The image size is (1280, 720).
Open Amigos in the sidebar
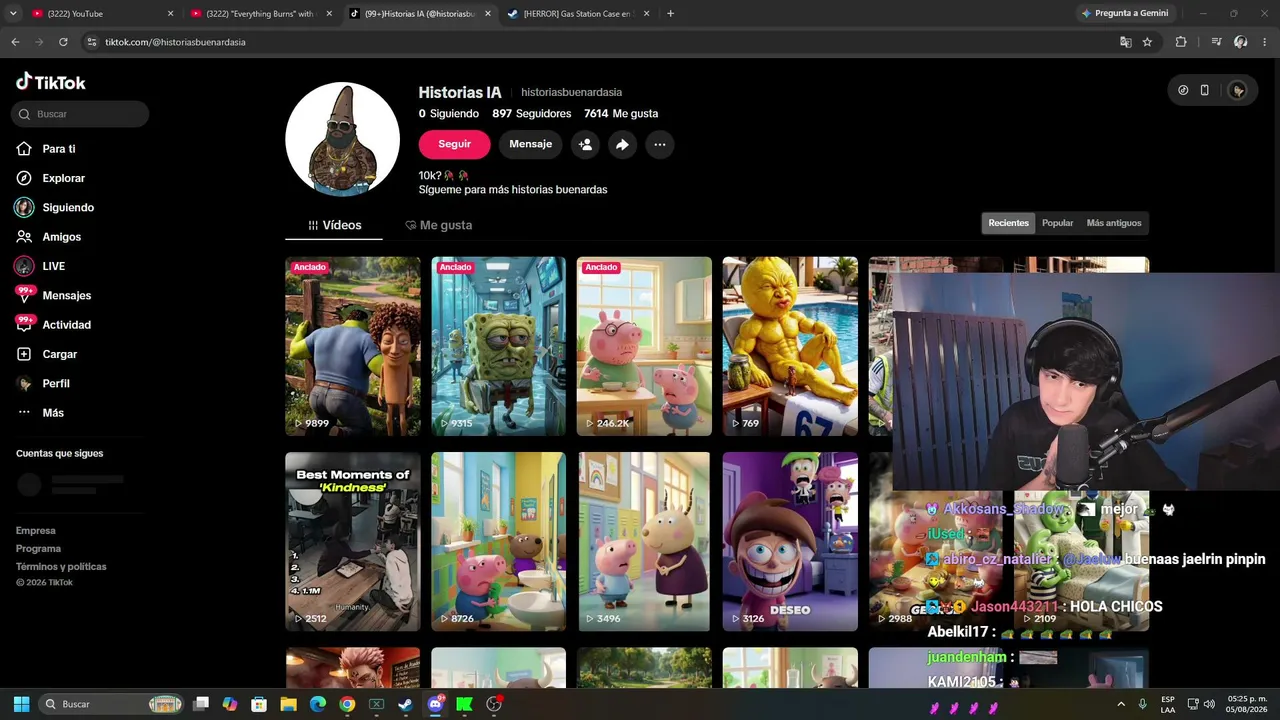[x=61, y=237]
